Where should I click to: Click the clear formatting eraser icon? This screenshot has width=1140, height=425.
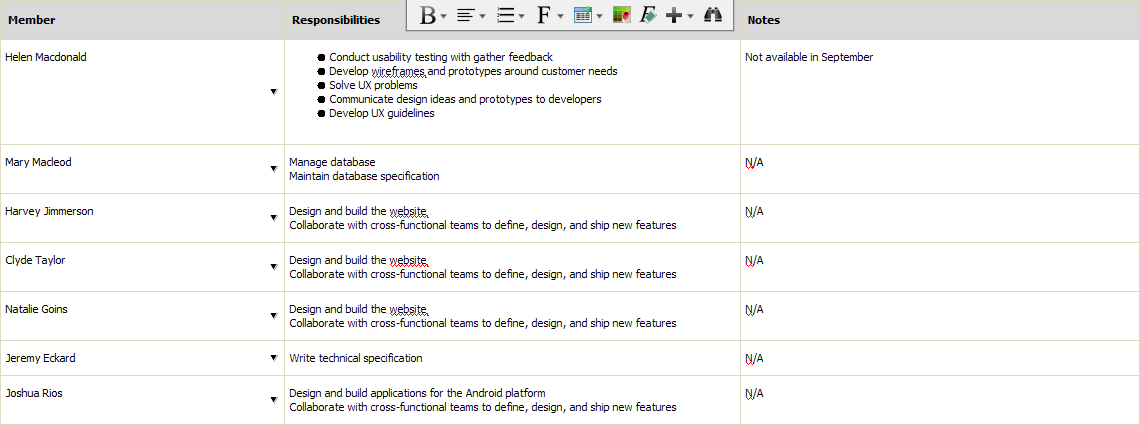[648, 15]
